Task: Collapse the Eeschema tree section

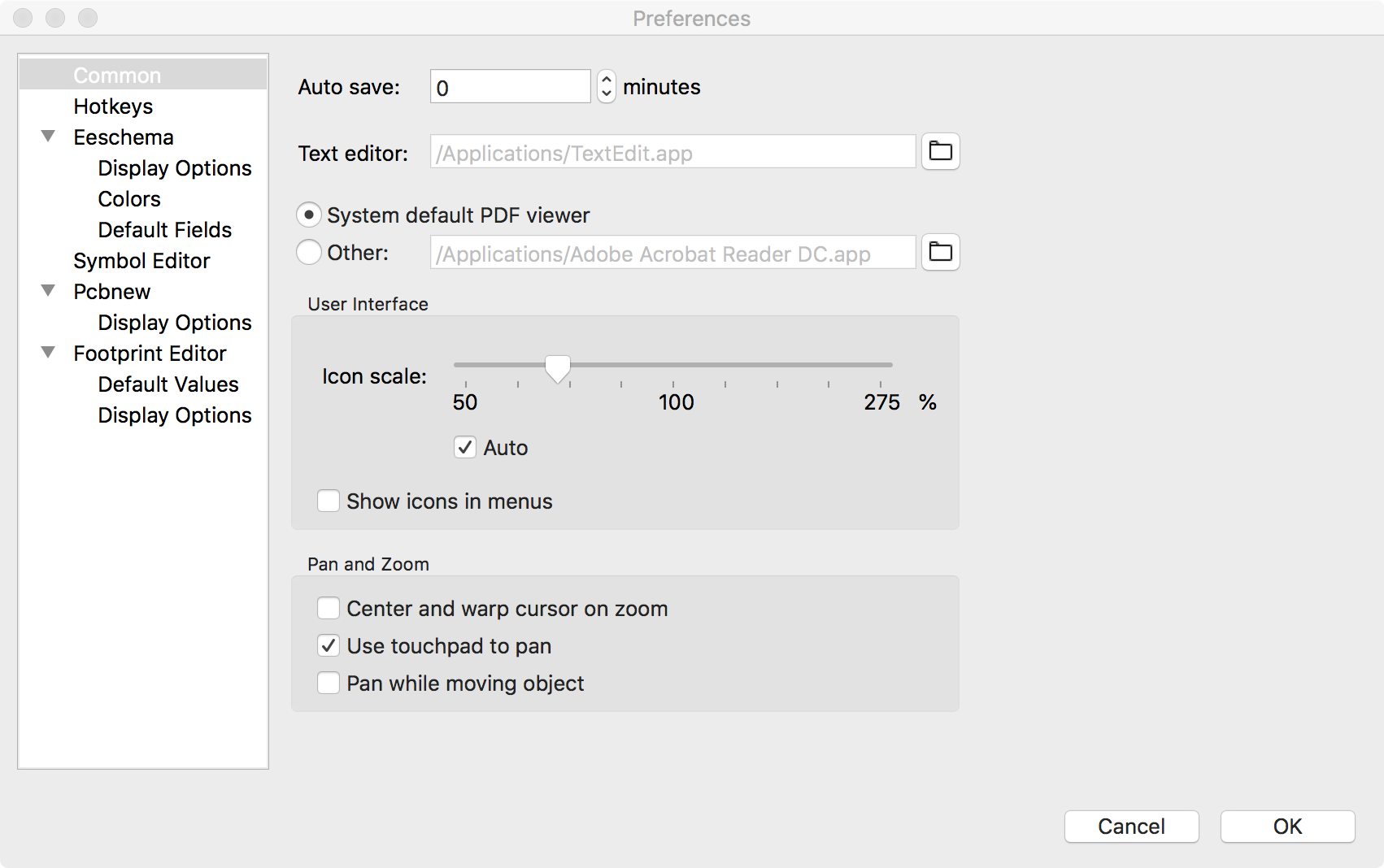Action: (x=49, y=137)
